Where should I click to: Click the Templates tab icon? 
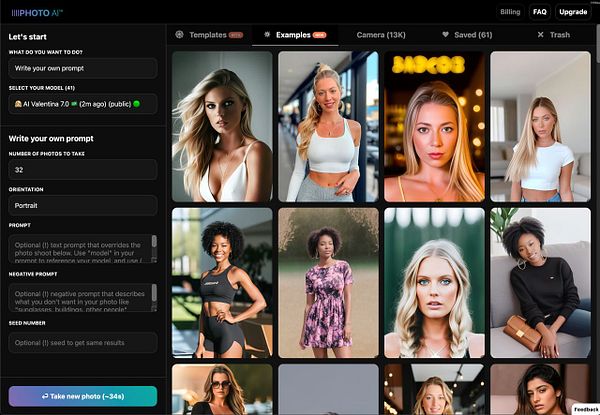(x=179, y=34)
